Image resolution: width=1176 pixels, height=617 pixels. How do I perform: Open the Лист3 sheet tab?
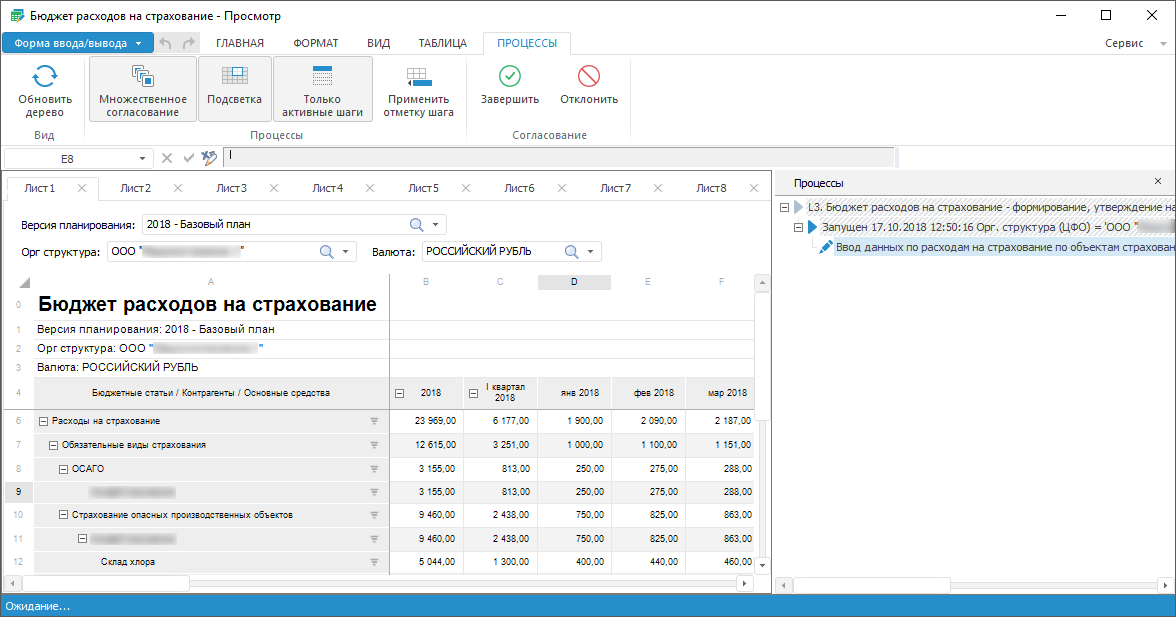(231, 188)
